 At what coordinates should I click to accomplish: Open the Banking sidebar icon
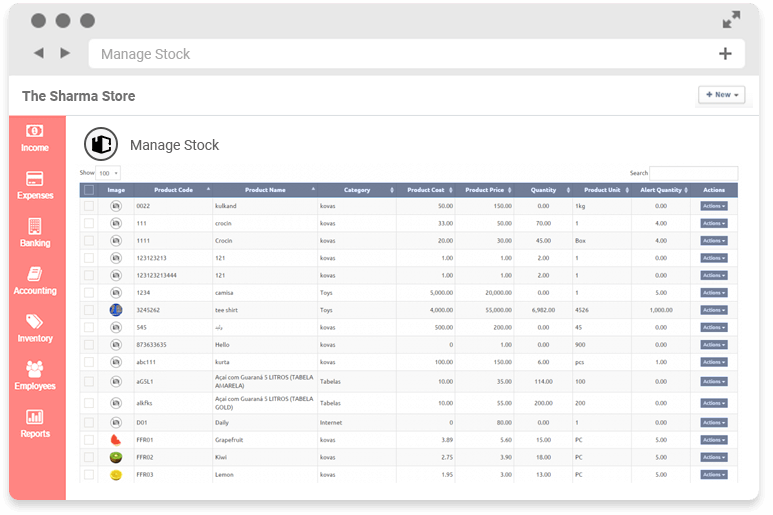coord(35,227)
